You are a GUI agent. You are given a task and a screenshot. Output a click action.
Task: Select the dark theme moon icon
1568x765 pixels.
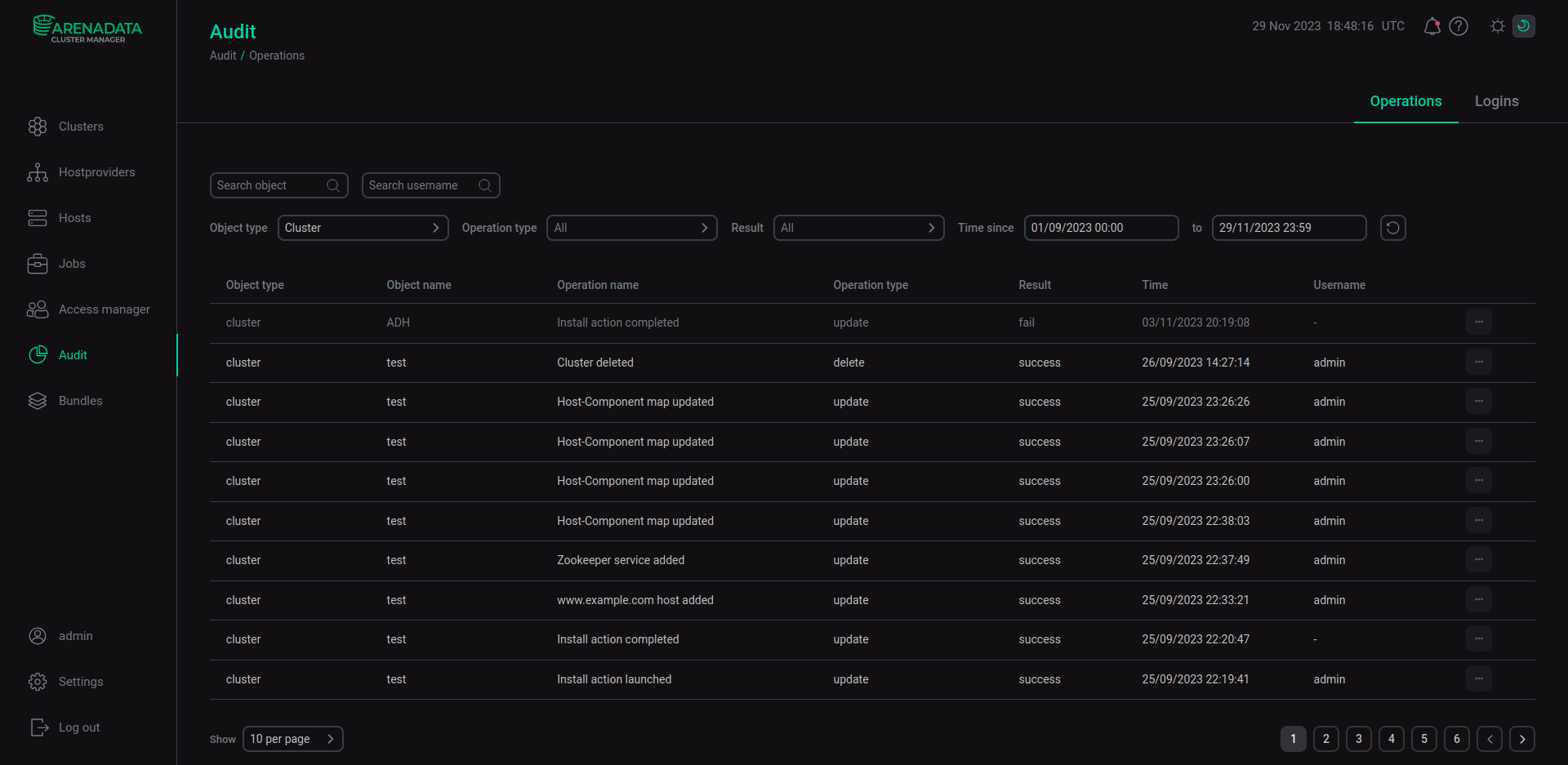1524,26
